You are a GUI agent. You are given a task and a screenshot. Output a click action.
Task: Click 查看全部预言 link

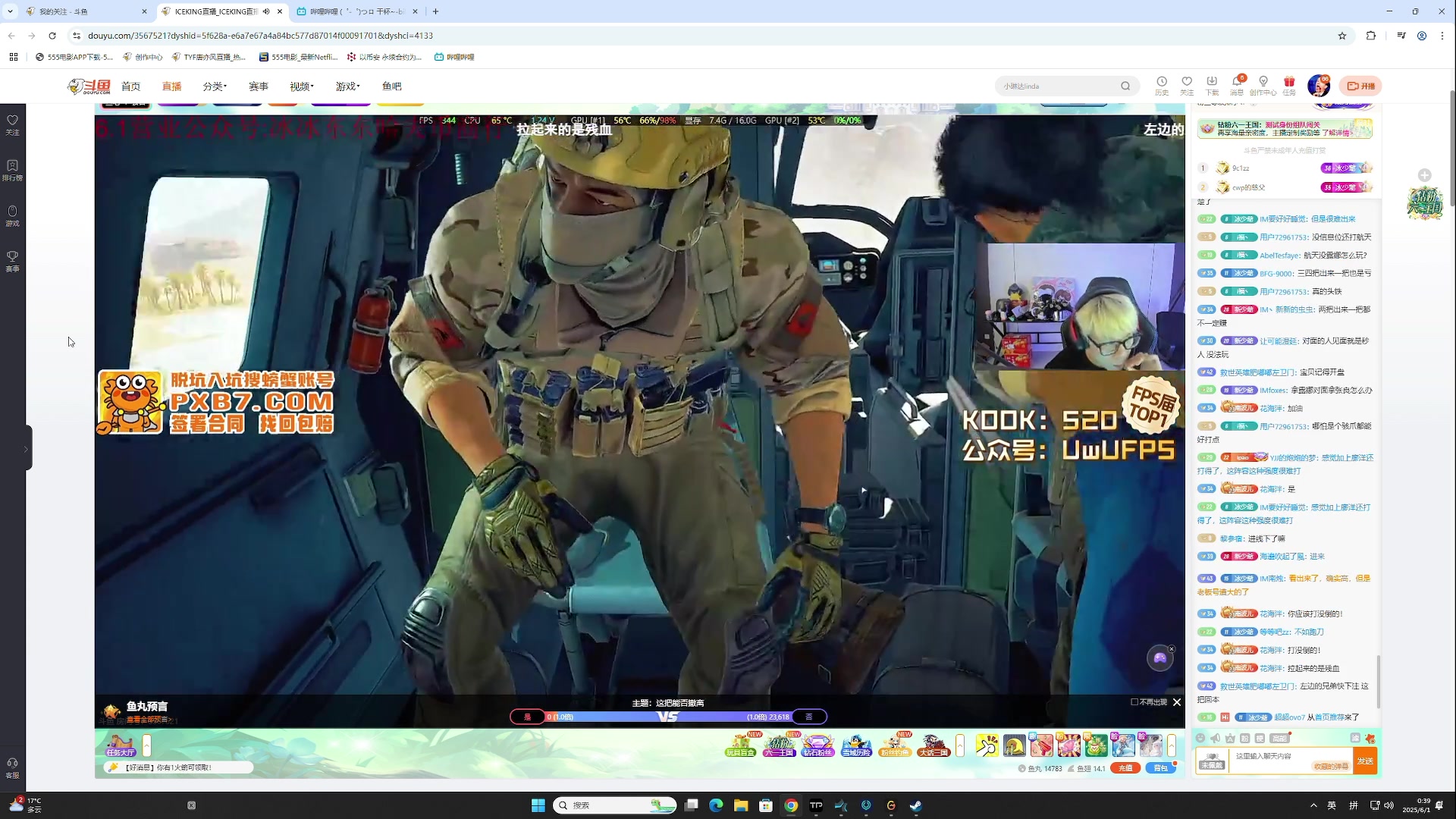click(147, 720)
